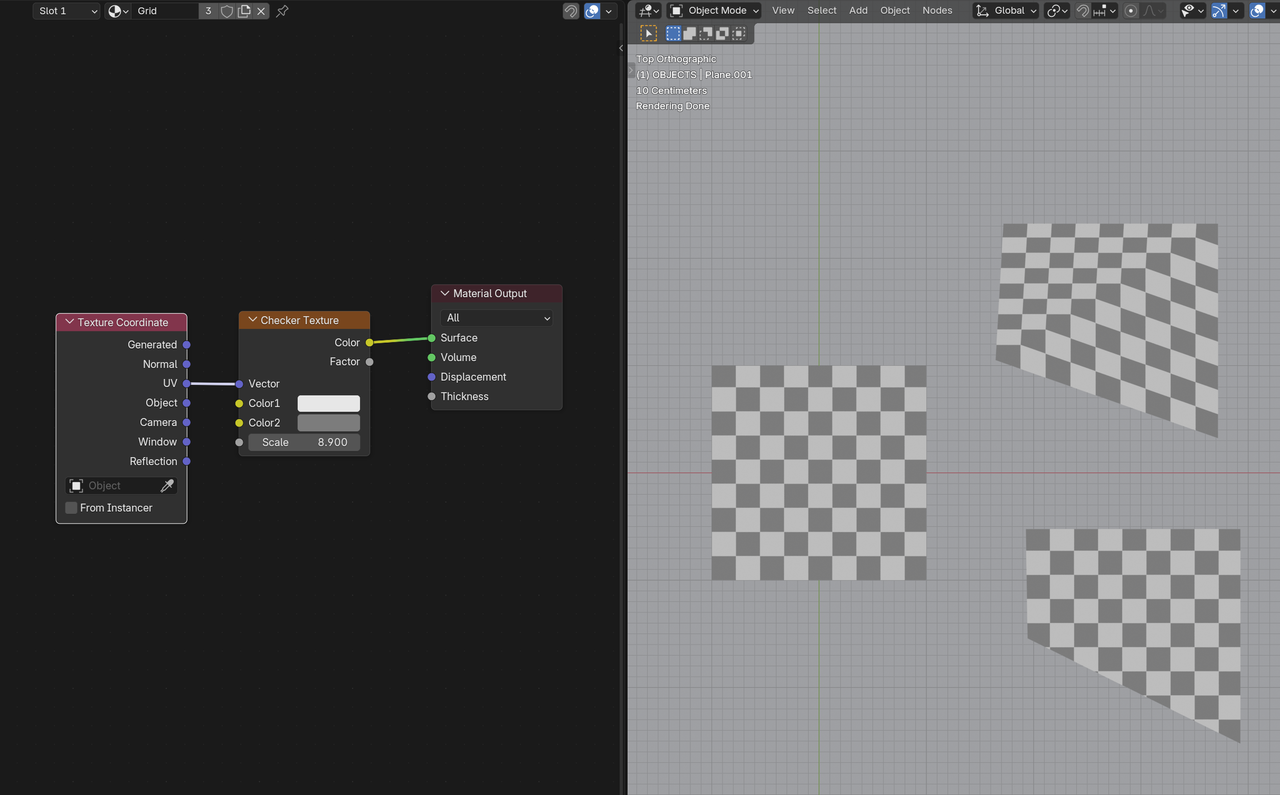Enable the From Instancer checkbox
This screenshot has height=795, width=1280.
[x=72, y=508]
